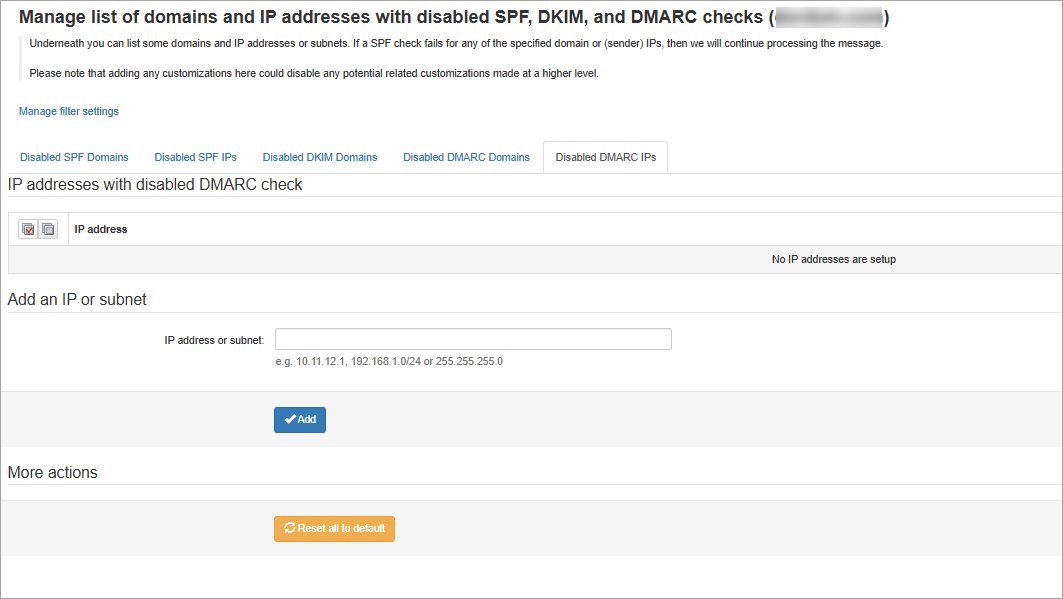The height and width of the screenshot is (599, 1063).
Task: Select the Disabled DMARC Domains tab
Action: coord(466,157)
